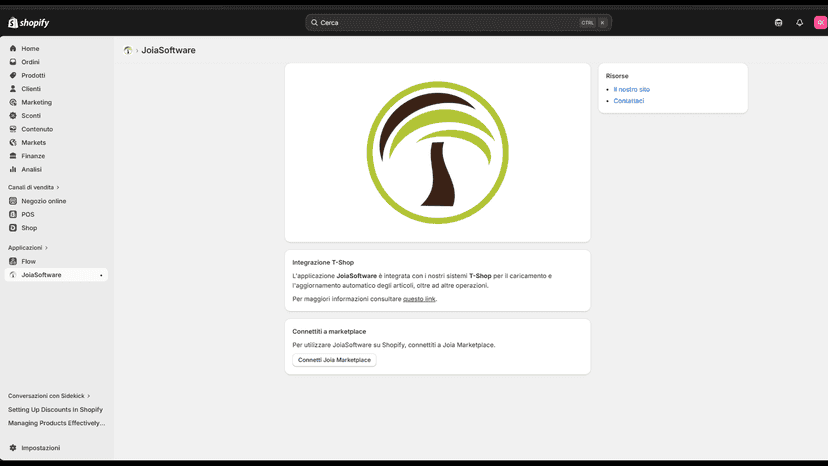This screenshot has width=828, height=466.
Task: Select the Markets globe icon
Action: (13, 143)
